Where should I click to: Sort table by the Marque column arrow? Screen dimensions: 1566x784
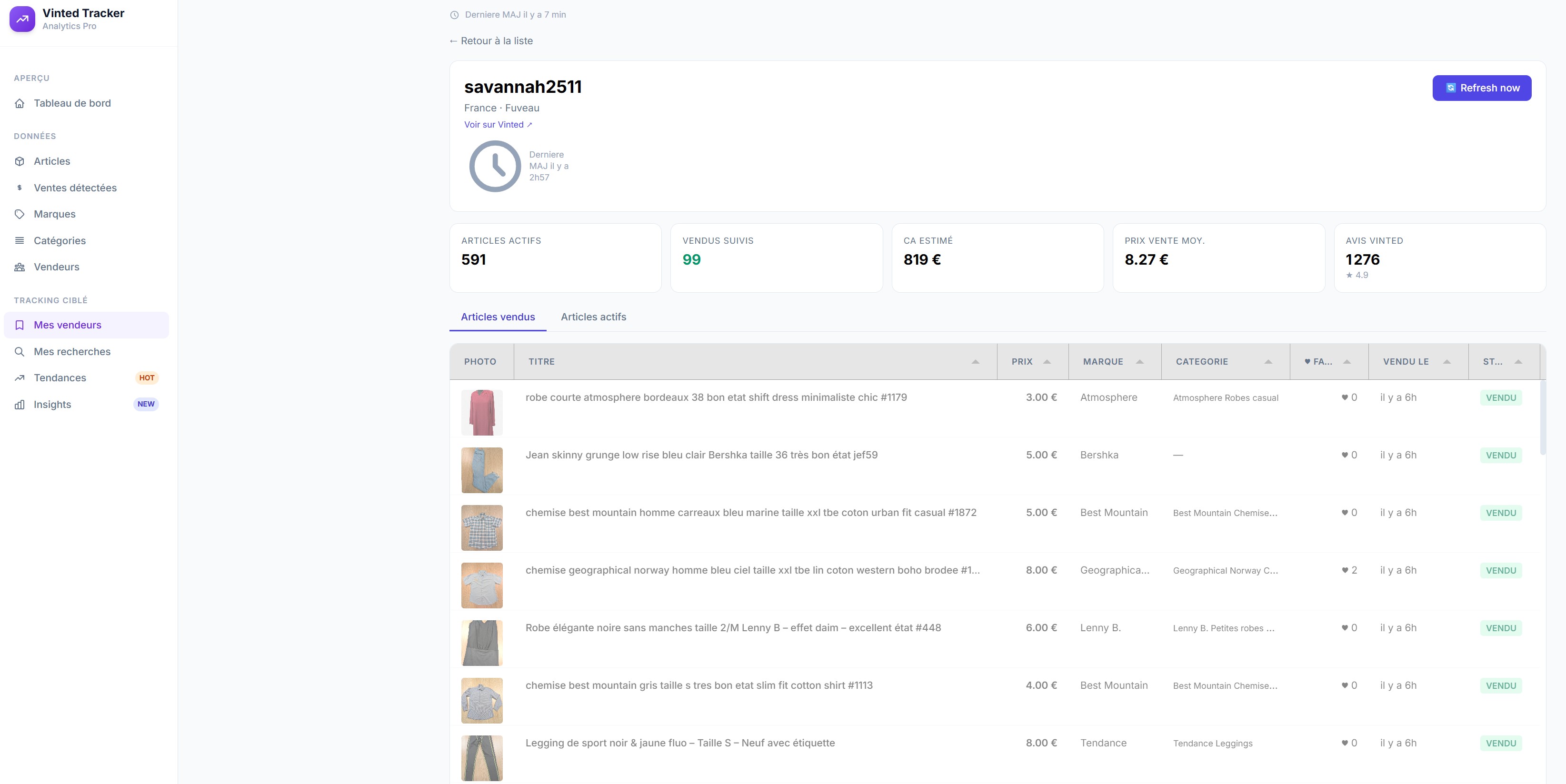1140,362
